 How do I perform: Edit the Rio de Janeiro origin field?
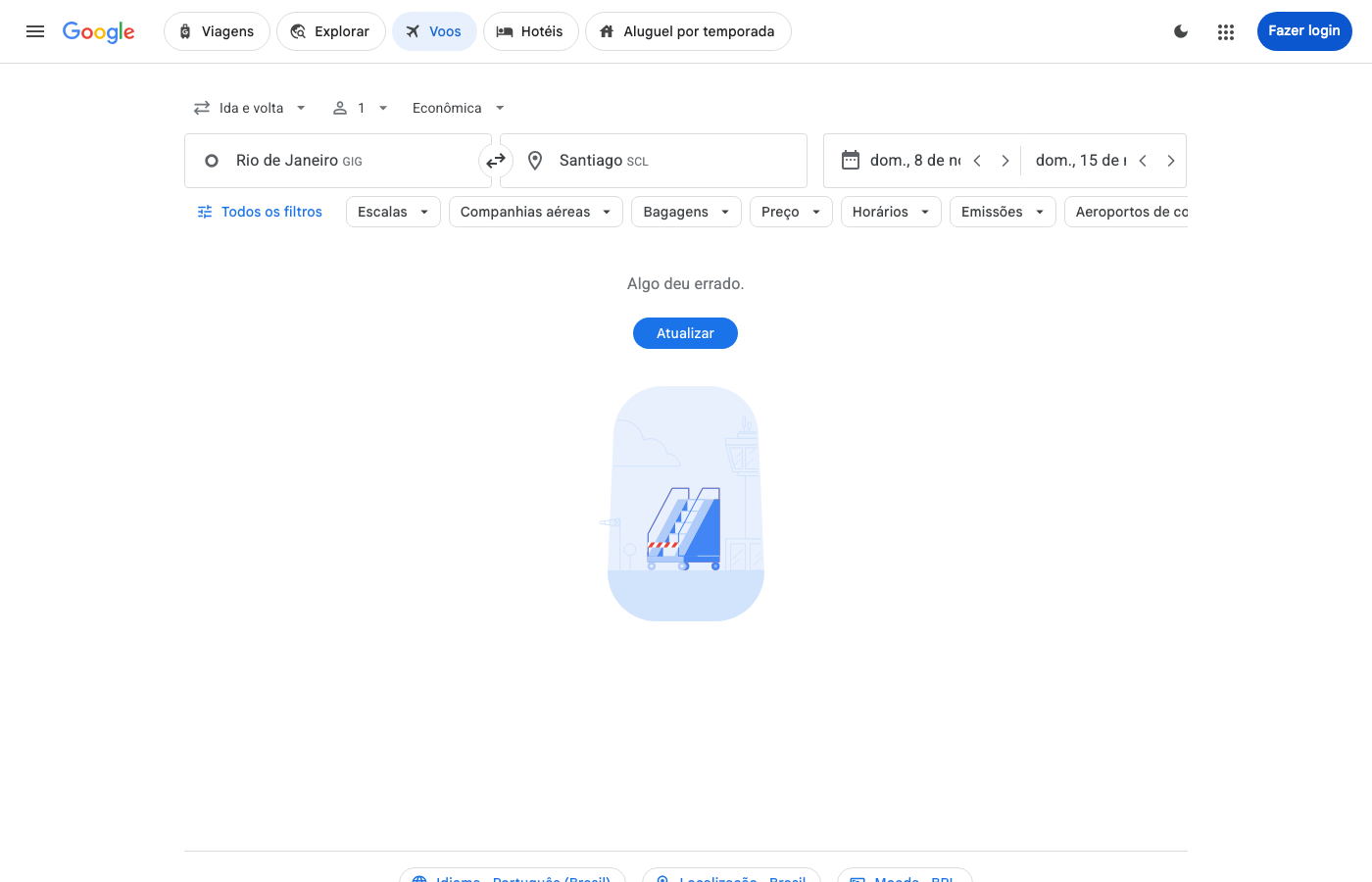(338, 161)
